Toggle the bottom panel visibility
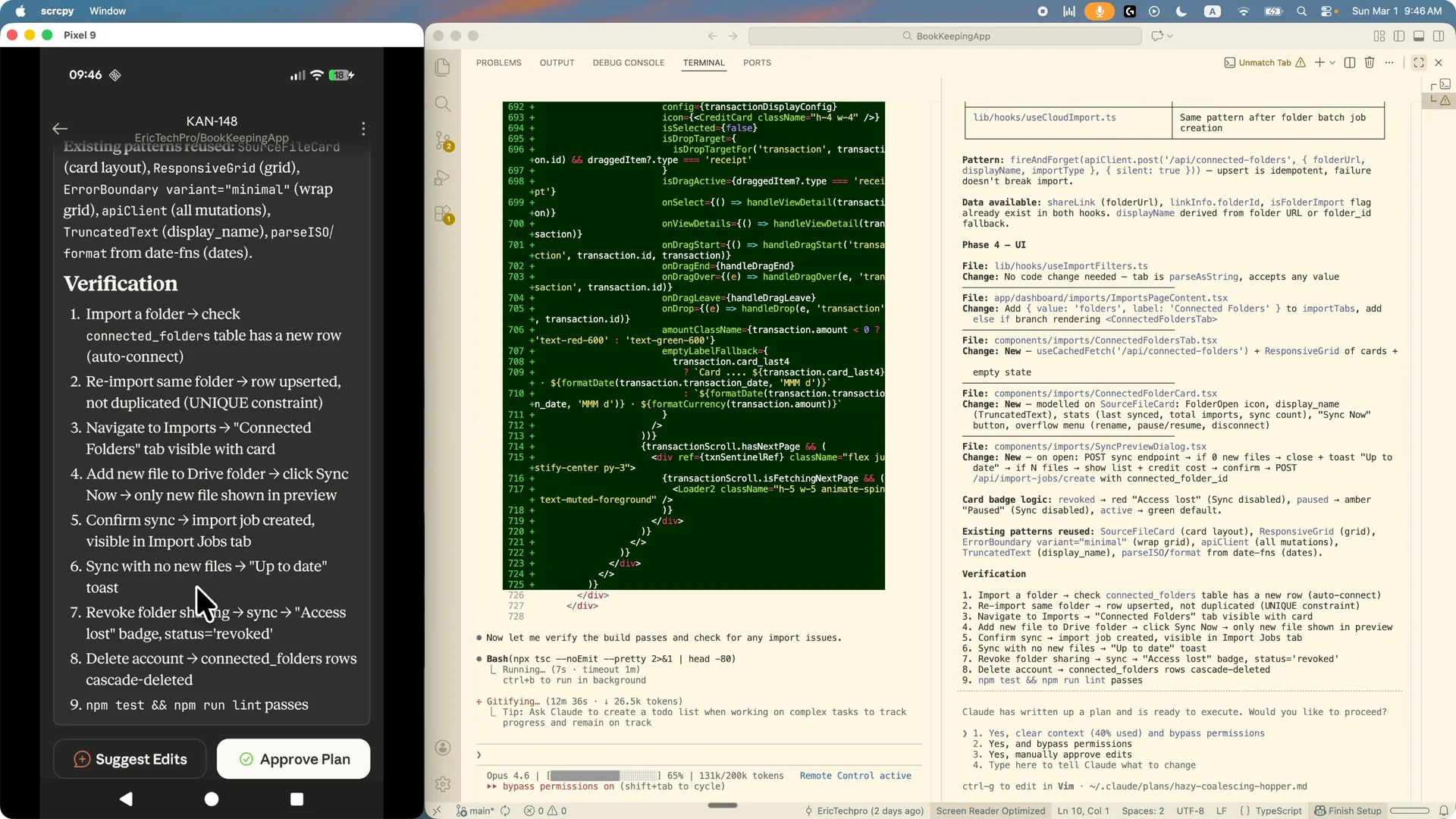 (1419, 36)
